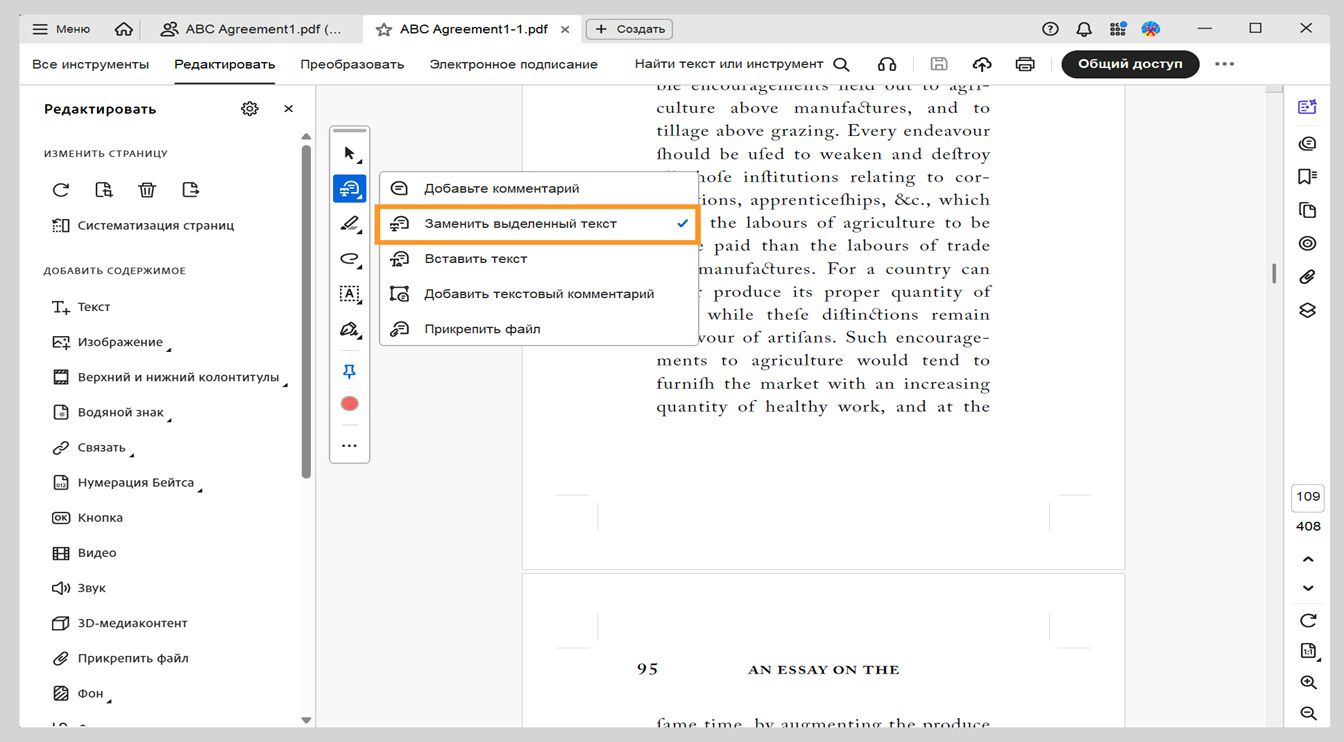The width and height of the screenshot is (1344, 742).
Task: Toggle the pin toolbar icon
Action: coord(349,371)
